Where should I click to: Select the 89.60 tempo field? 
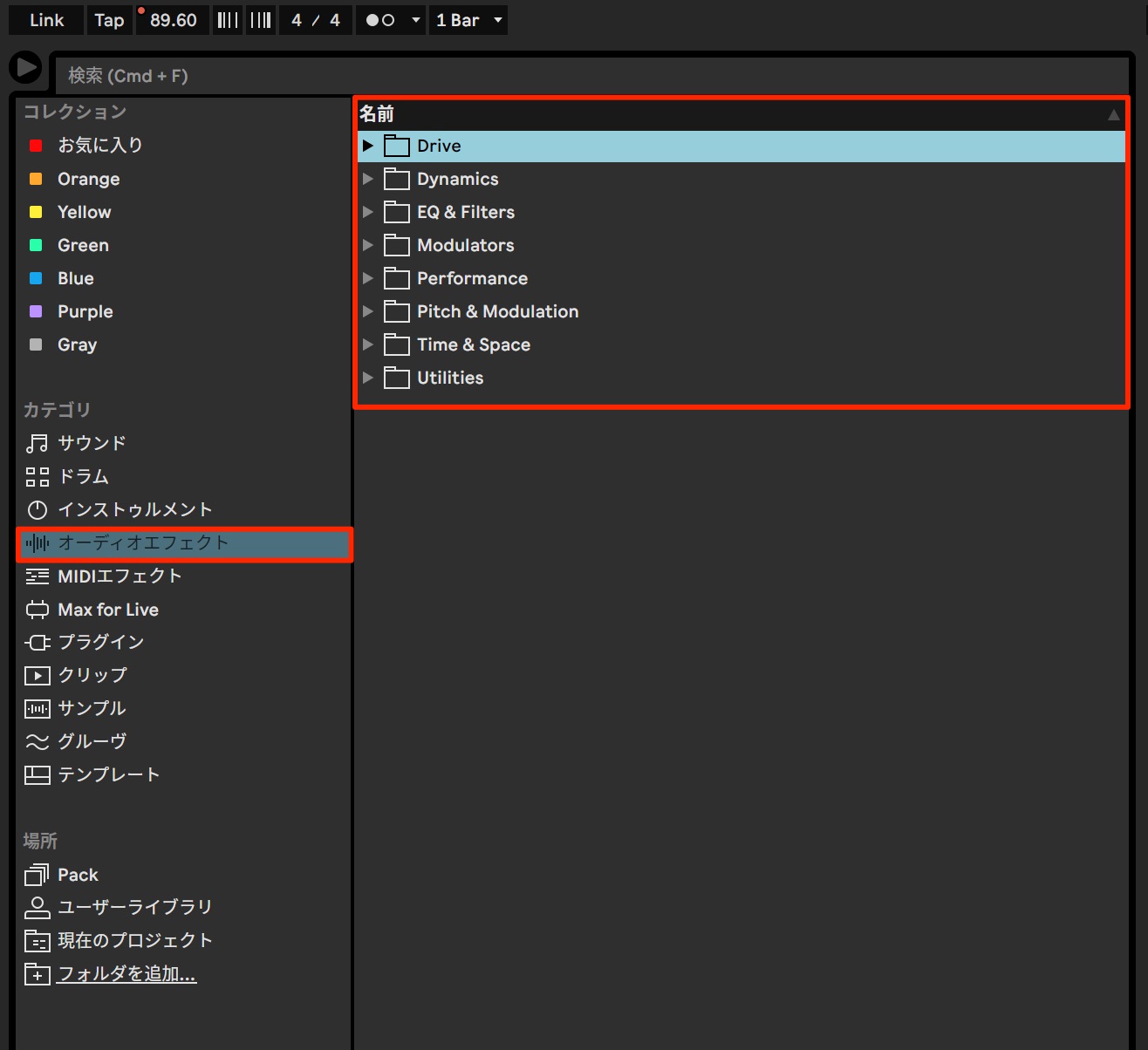point(173,20)
